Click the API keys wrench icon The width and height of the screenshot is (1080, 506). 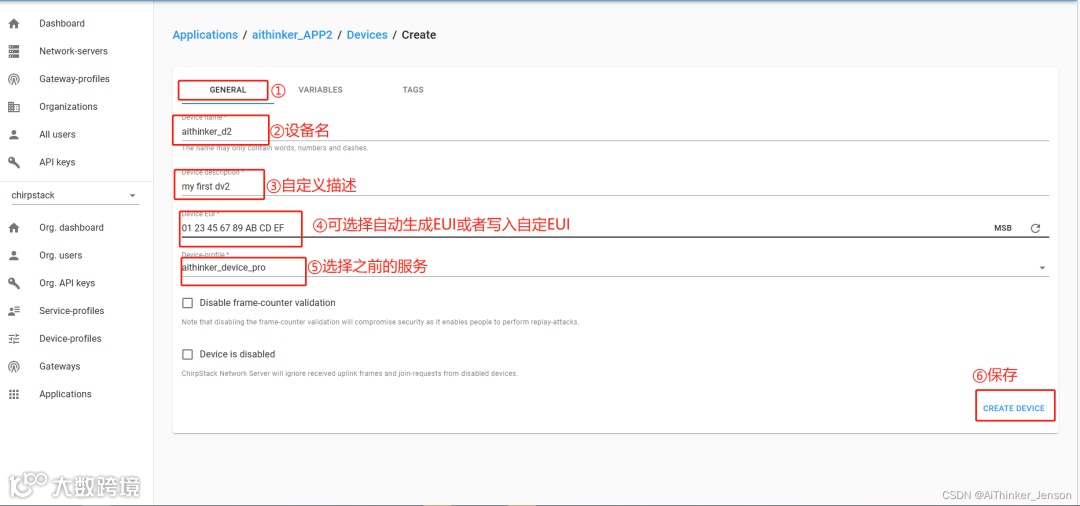14,162
